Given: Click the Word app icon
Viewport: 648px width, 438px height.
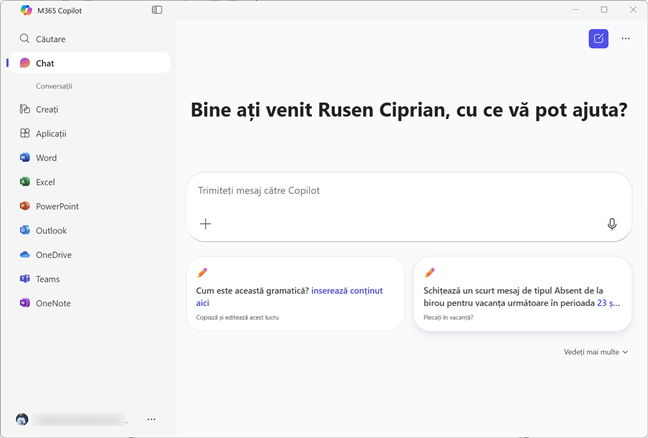Looking at the screenshot, I should click(25, 157).
